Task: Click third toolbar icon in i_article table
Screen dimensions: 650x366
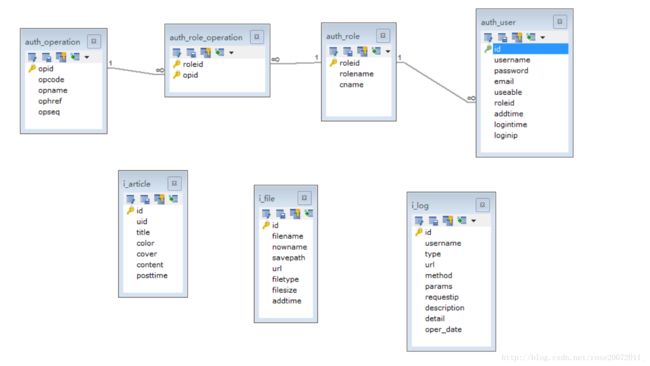Action: 159,199
